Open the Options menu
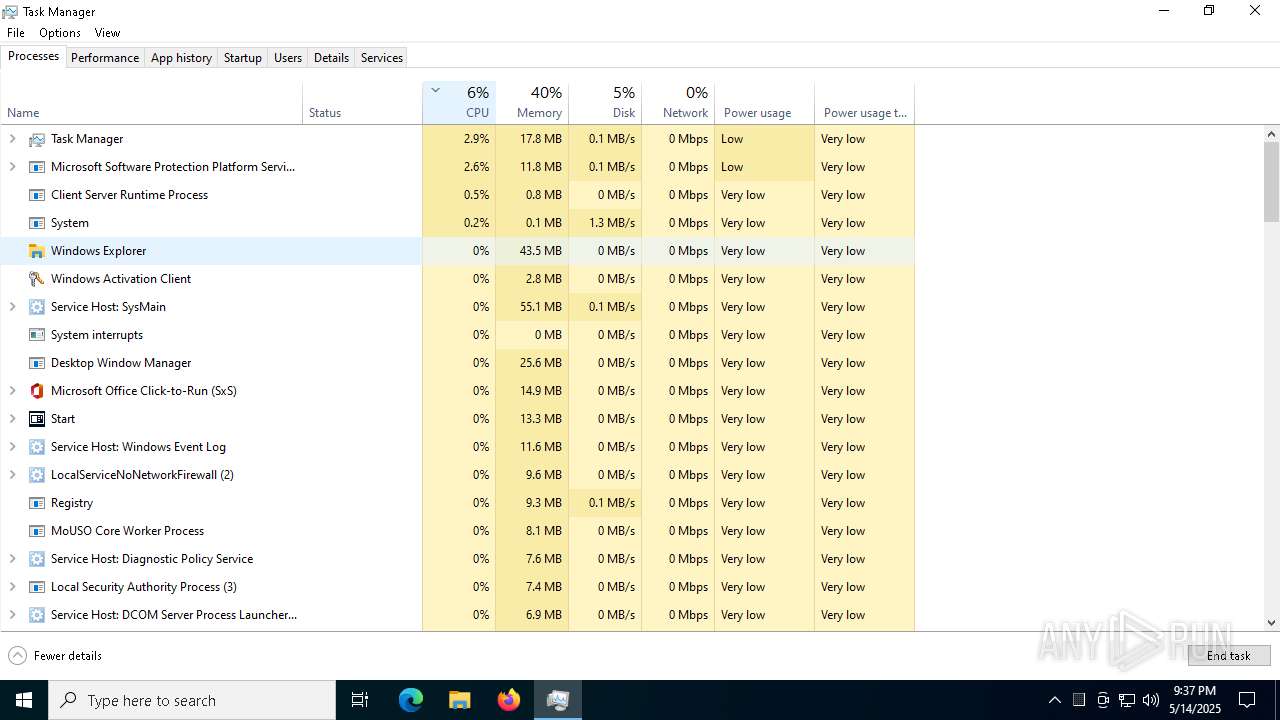 (60, 33)
